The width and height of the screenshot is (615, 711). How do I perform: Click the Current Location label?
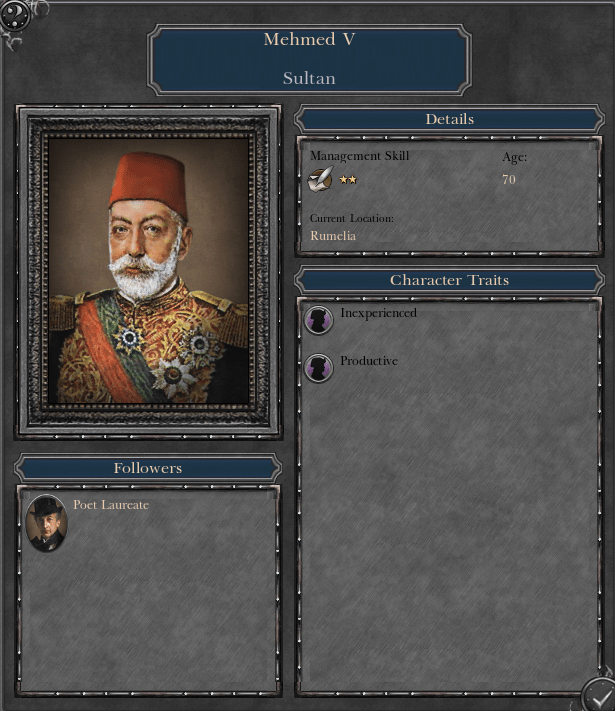click(x=352, y=218)
